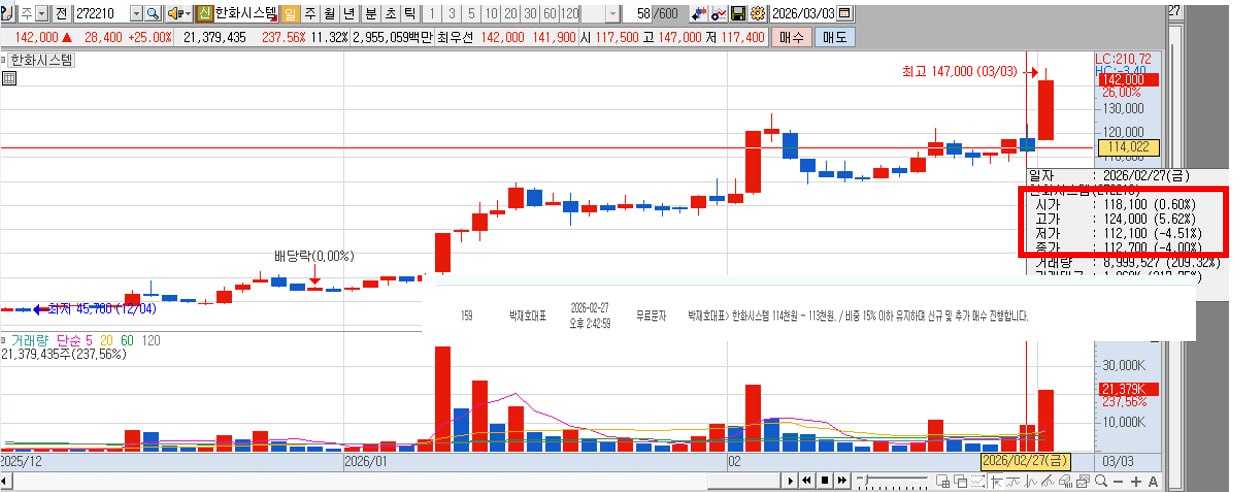Open the 주 type dropdown arrow

(41, 14)
